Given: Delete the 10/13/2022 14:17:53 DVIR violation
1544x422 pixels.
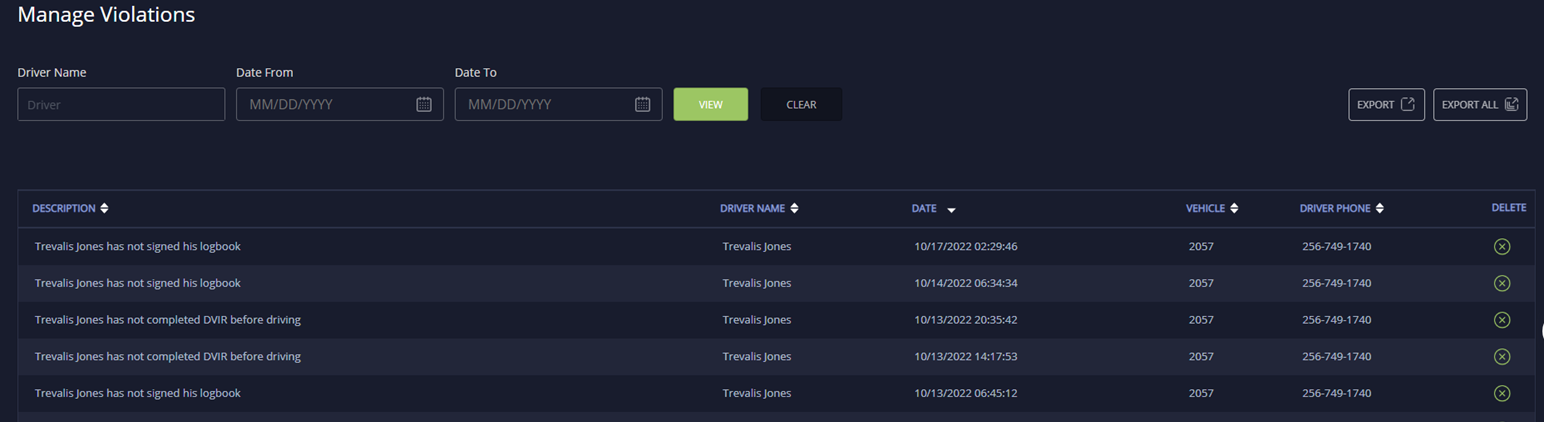Looking at the screenshot, I should pos(1501,357).
